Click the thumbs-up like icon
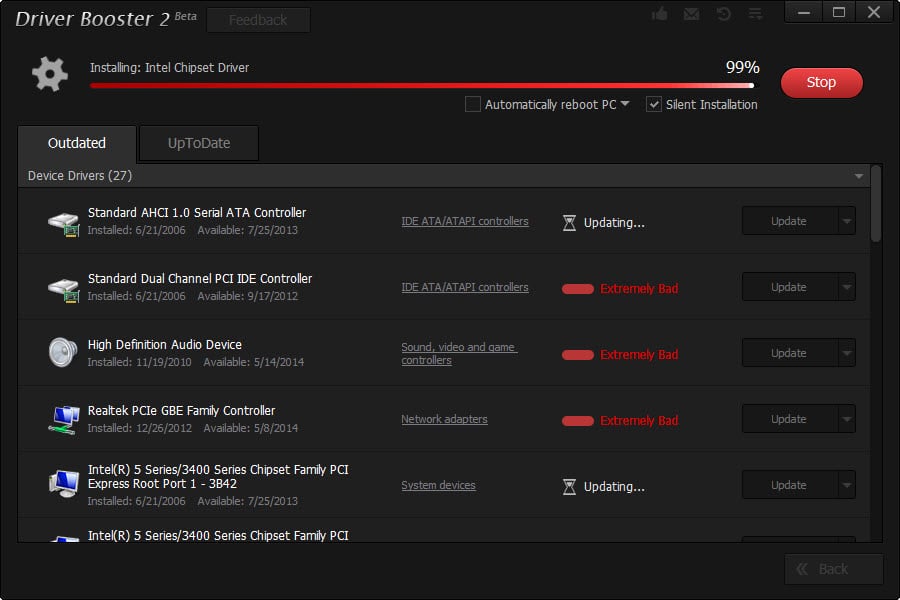Image resolution: width=900 pixels, height=600 pixels. point(660,14)
